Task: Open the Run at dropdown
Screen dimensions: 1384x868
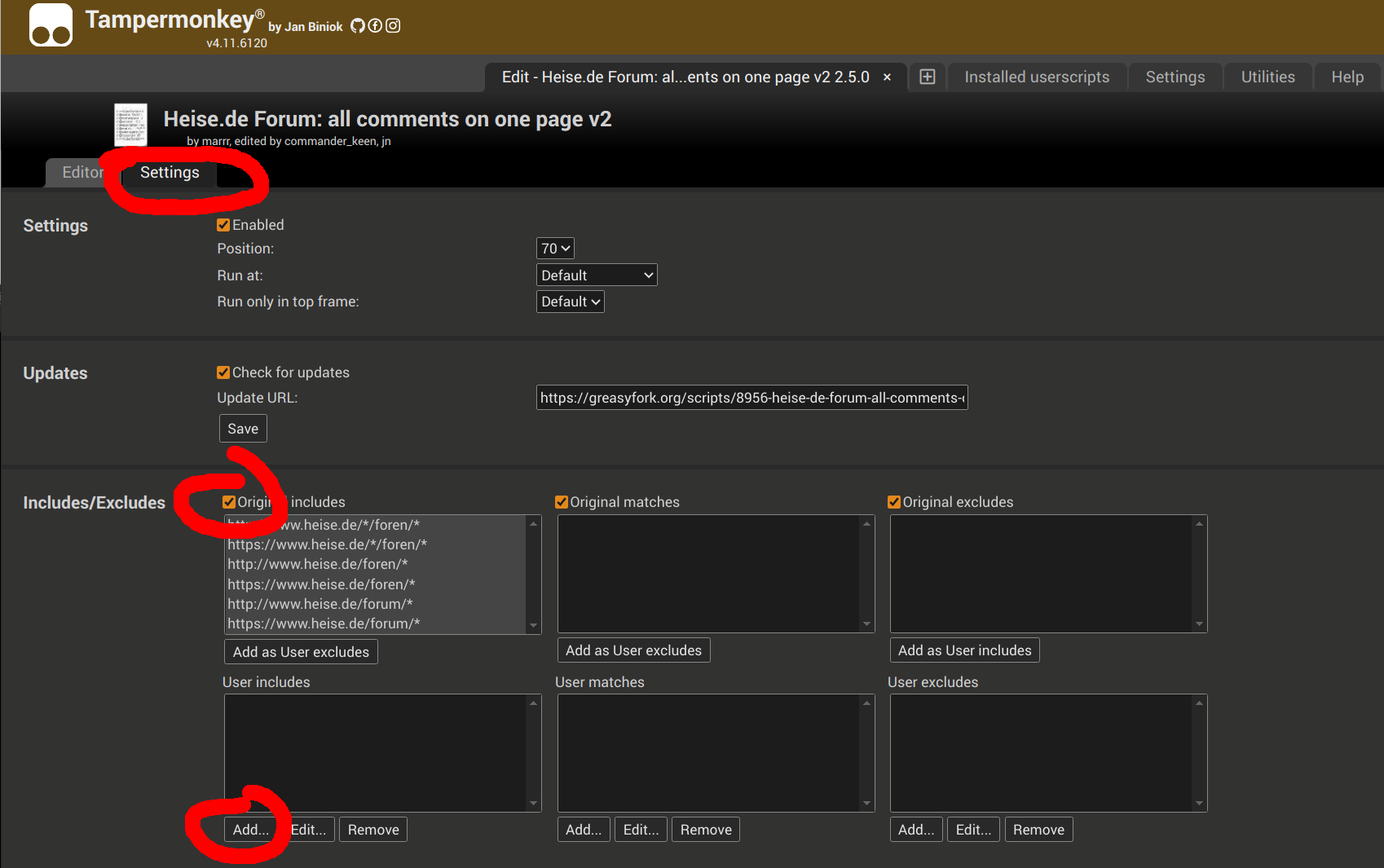Action: 597,275
